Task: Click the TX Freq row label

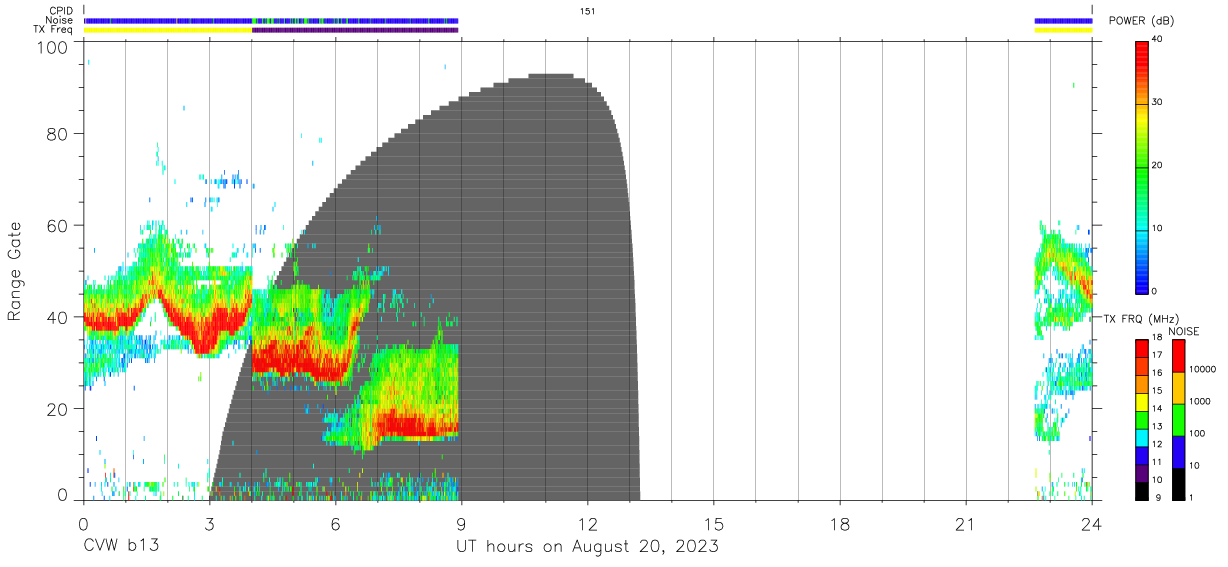Action: click(54, 29)
